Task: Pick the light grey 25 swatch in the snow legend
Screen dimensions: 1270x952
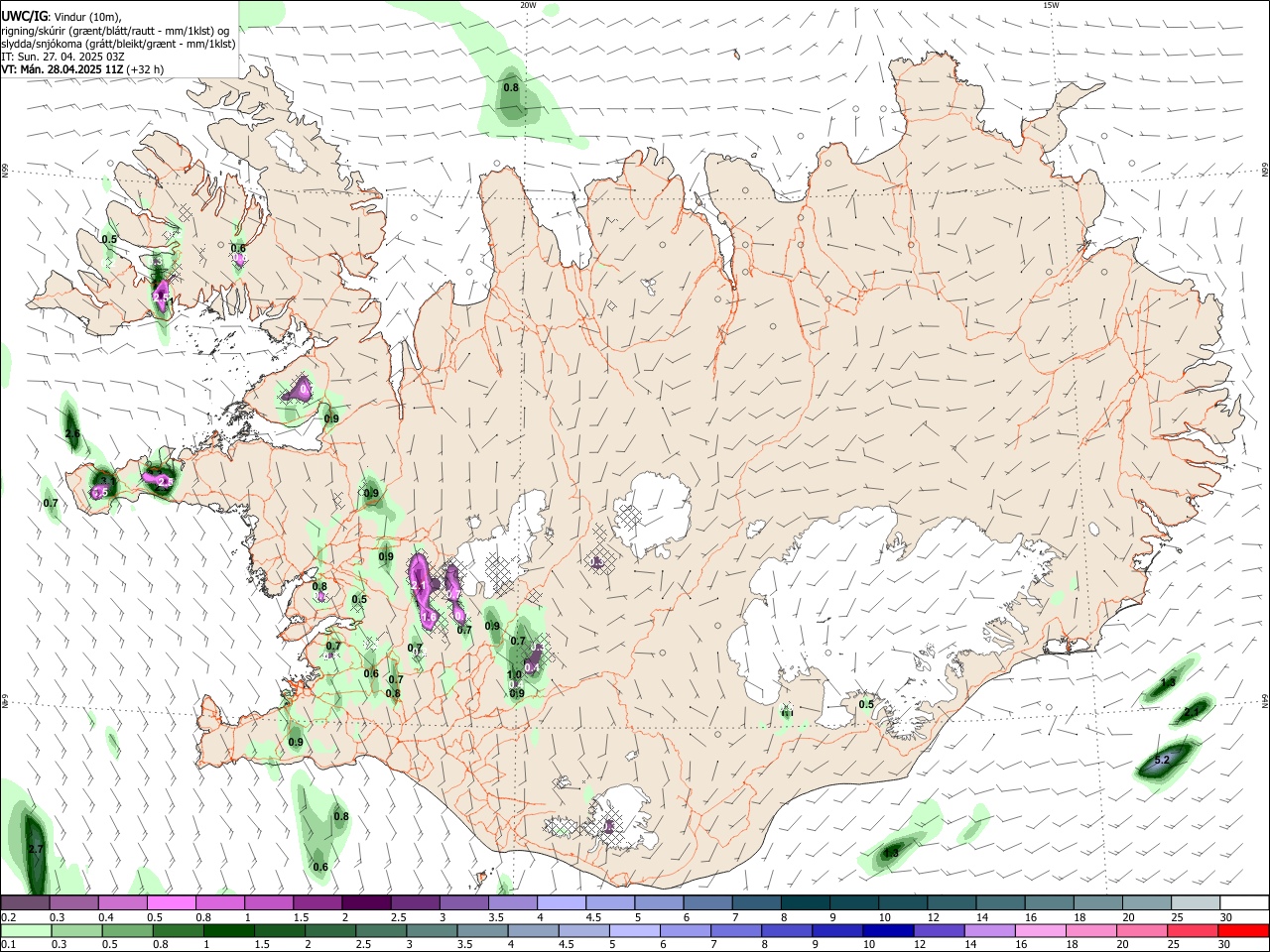Action: pos(1194,902)
